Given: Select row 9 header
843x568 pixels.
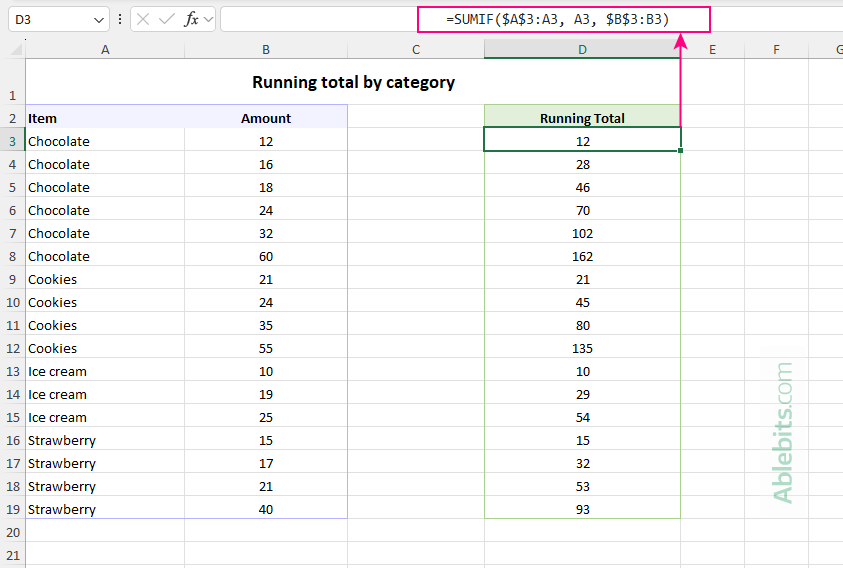Looking at the screenshot, I should pyautogui.click(x=12, y=280).
